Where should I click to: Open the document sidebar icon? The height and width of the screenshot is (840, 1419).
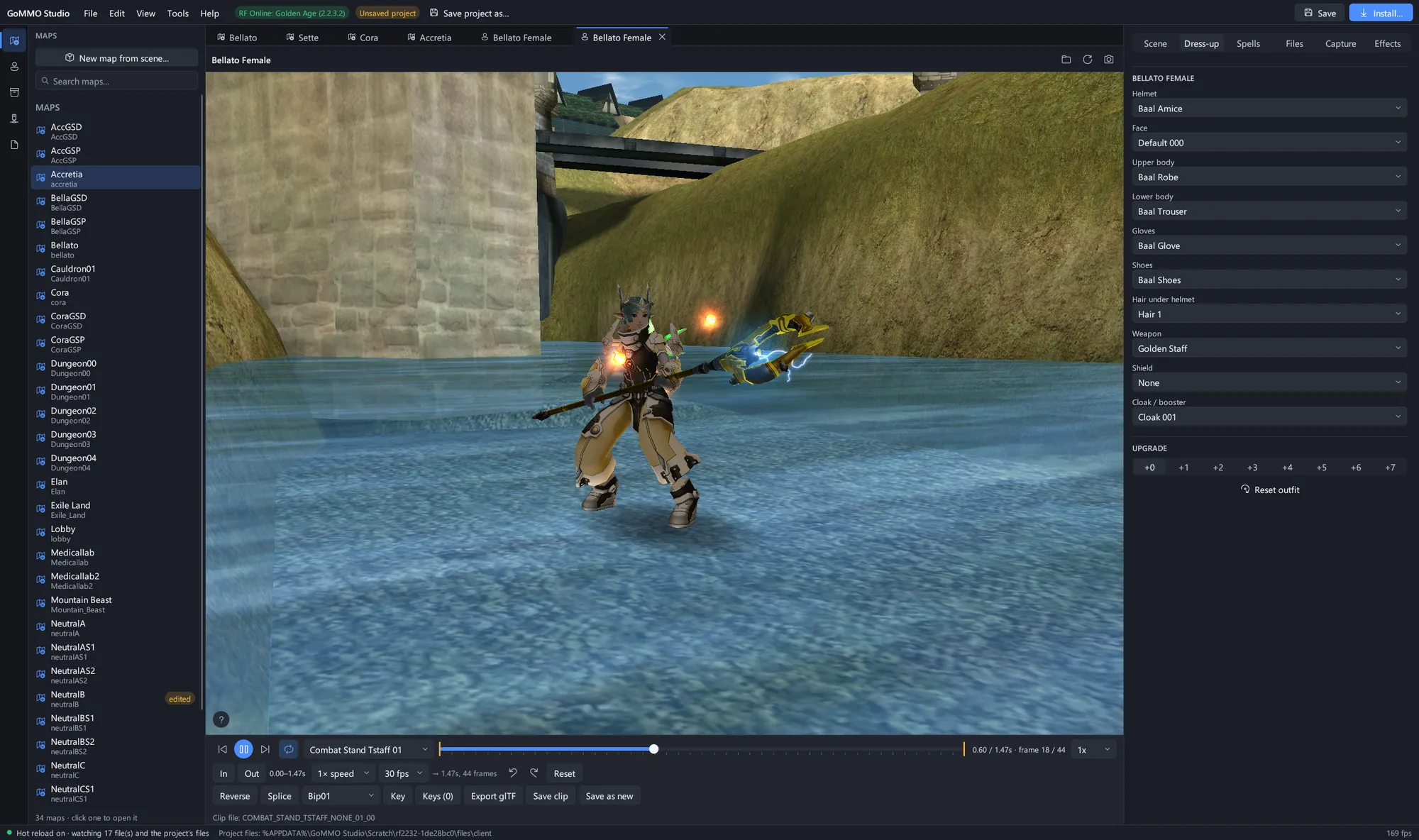point(14,145)
